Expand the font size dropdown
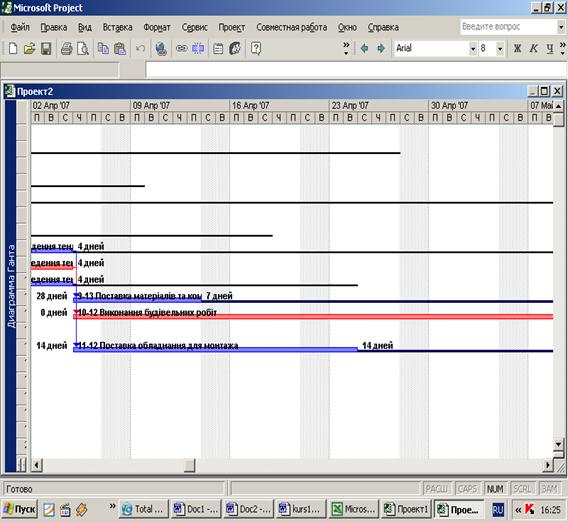Image resolution: width=568 pixels, height=522 pixels. [500, 48]
